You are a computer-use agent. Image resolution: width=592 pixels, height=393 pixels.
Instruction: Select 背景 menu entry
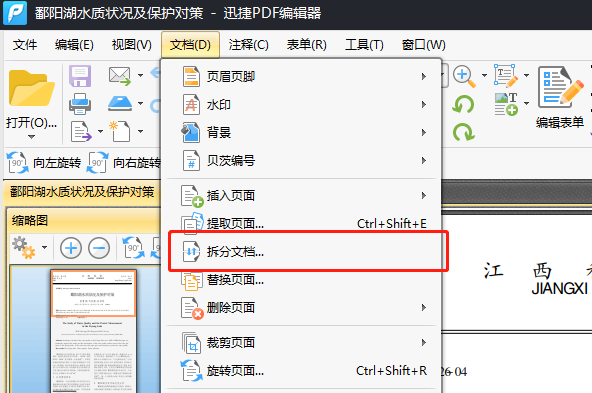point(301,133)
